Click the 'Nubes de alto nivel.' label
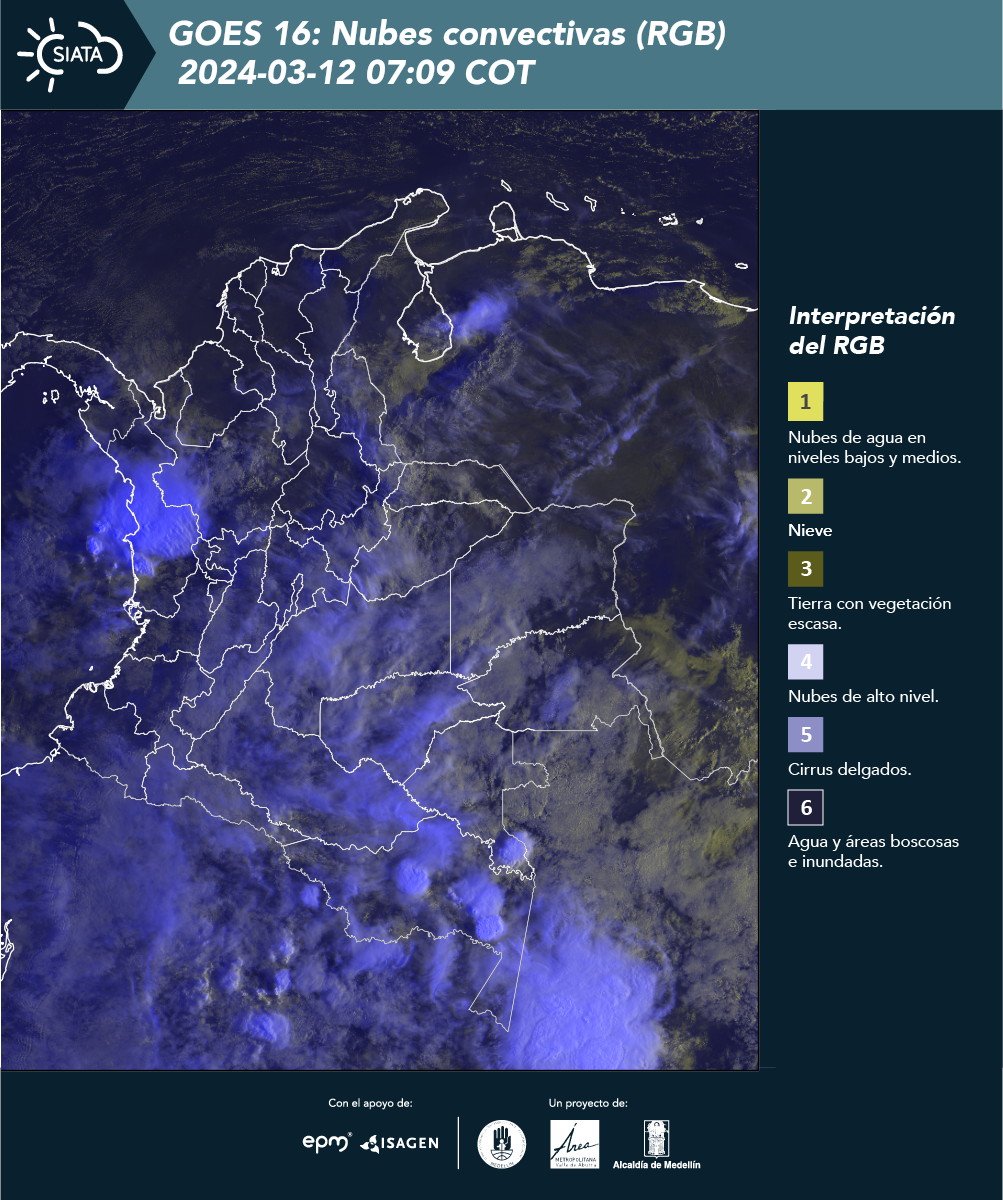Screen dimensions: 1003x1200 (x=863, y=697)
